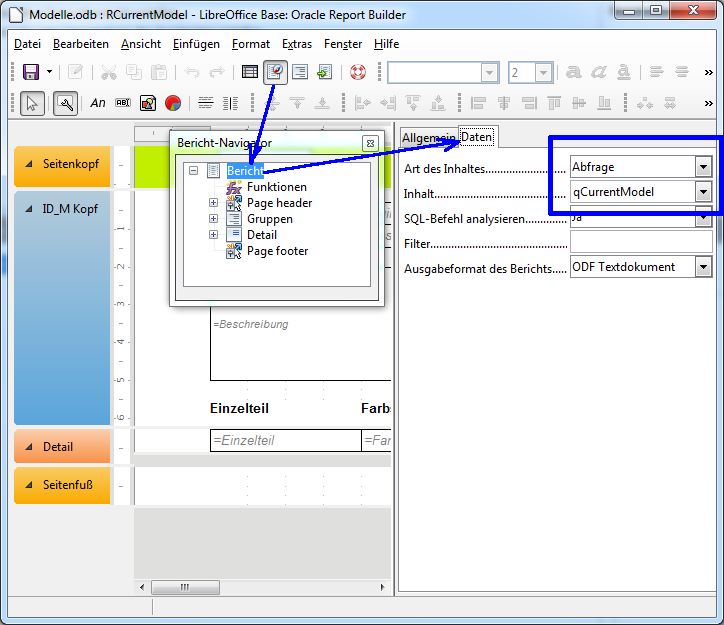Viewport: 724px width, 625px height.
Task: Click the Paste clipboard icon
Action: [x=159, y=72]
